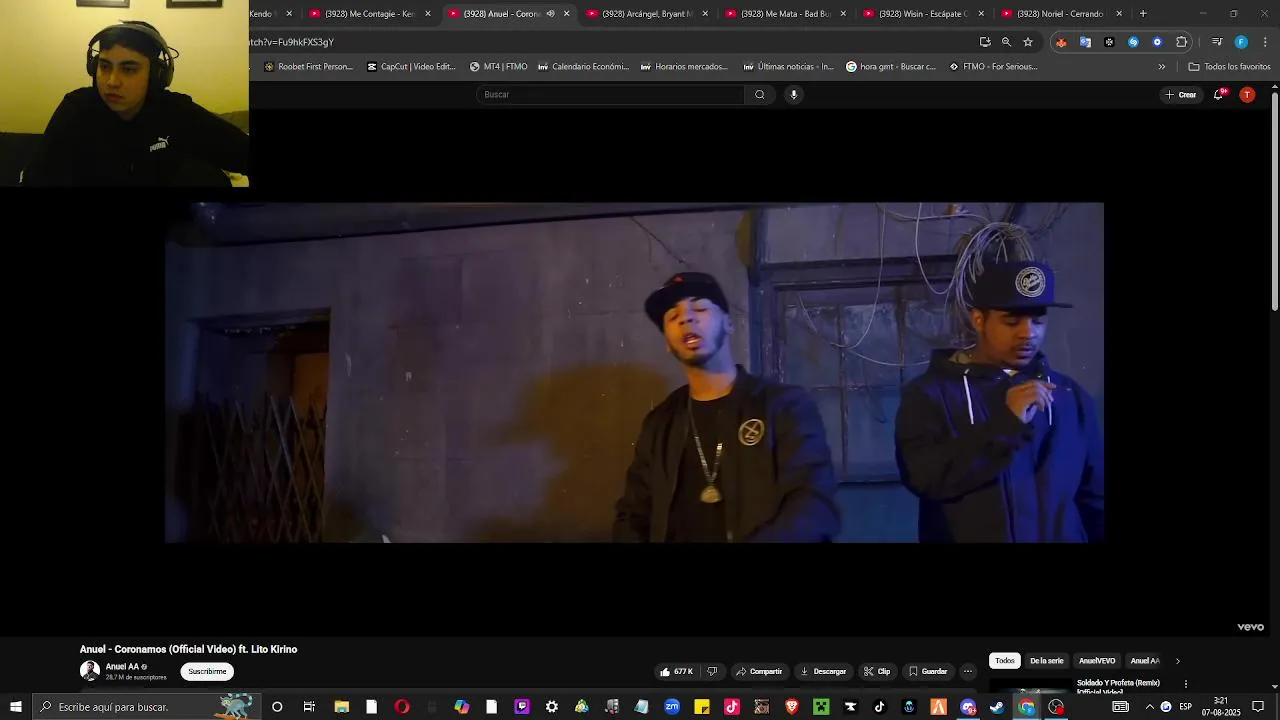Open Settings gear in the taskbar
The width and height of the screenshot is (1280, 720).
552,707
